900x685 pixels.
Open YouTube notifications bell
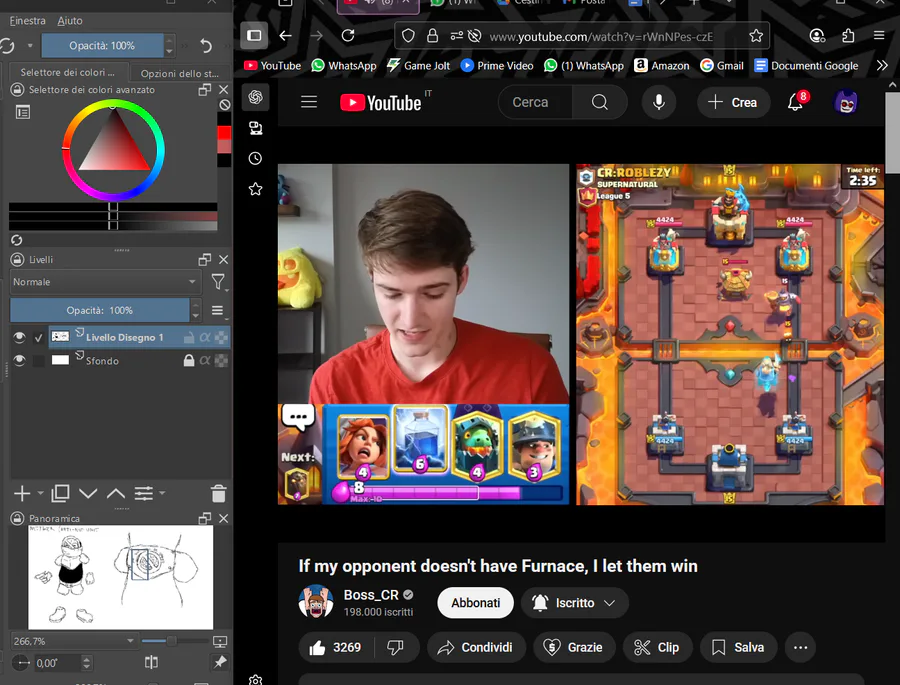point(796,102)
